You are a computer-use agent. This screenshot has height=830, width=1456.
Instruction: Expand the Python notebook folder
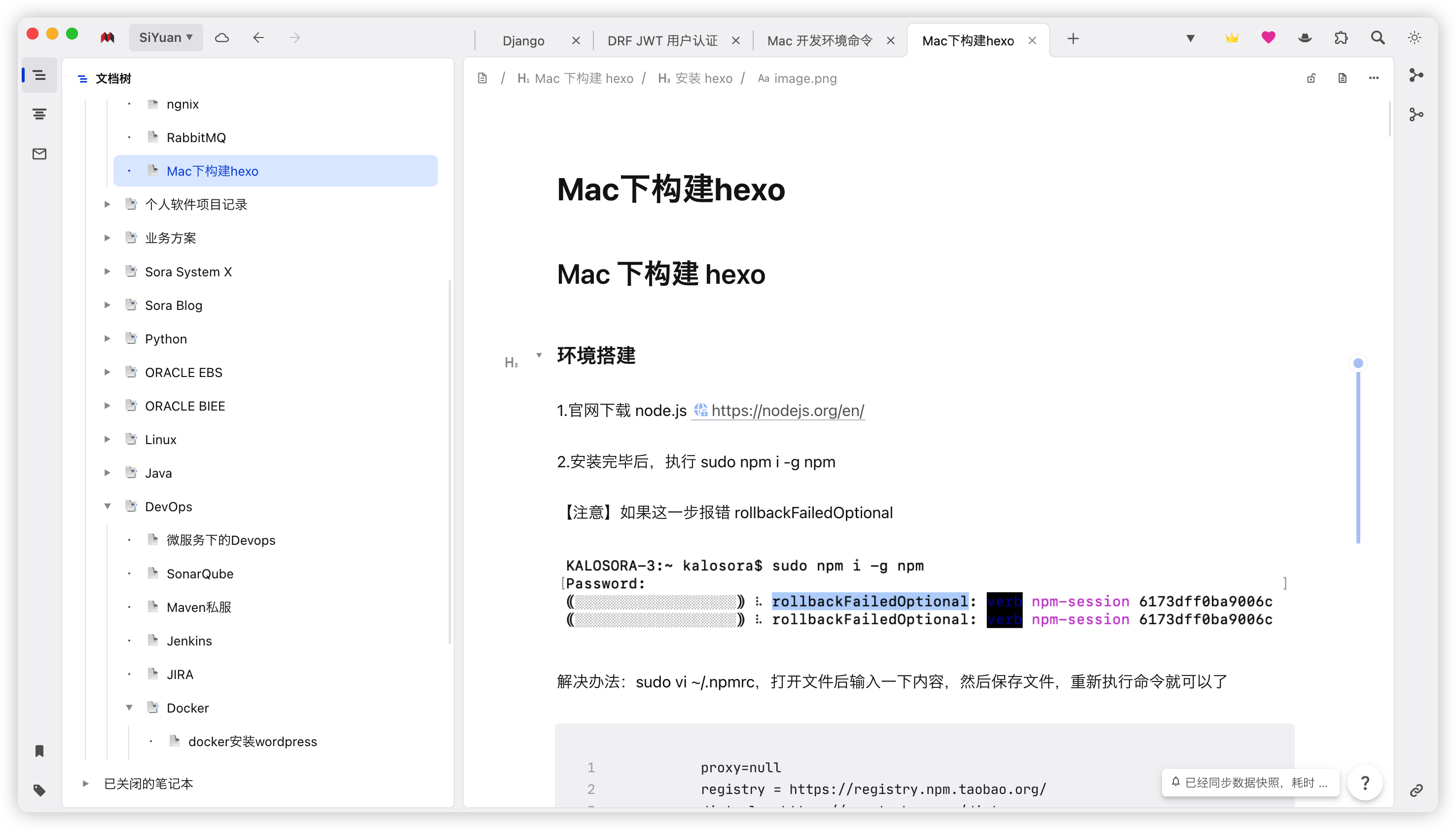click(107, 339)
